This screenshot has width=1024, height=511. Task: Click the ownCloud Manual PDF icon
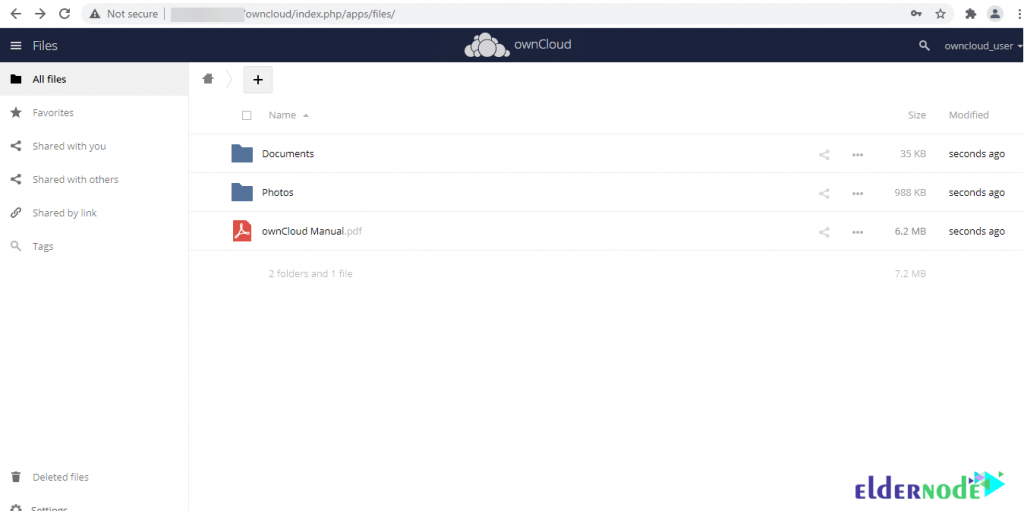tap(242, 231)
